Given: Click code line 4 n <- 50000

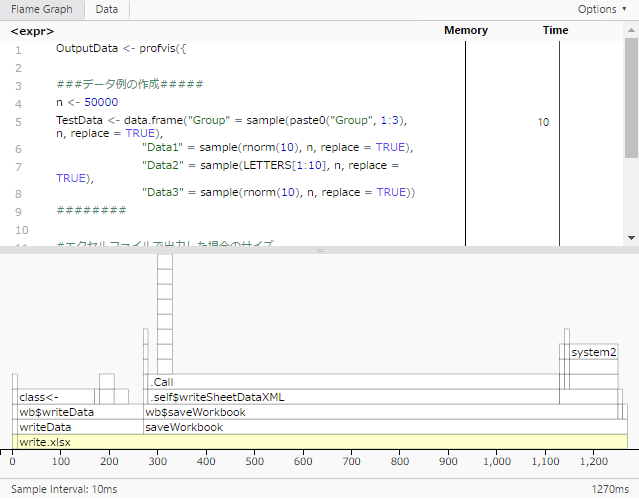Looking at the screenshot, I should [x=87, y=102].
